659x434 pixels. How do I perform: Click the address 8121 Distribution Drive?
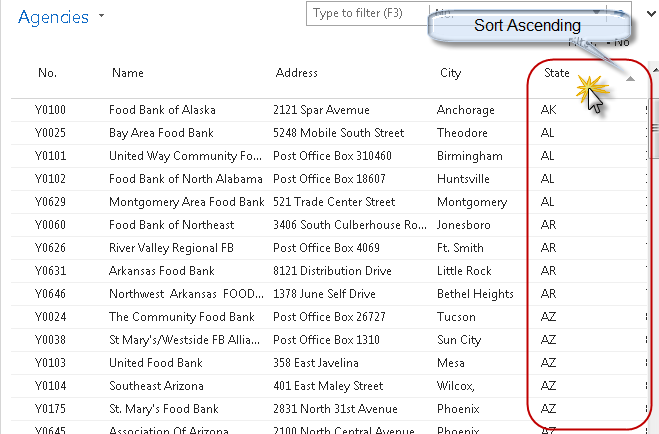pos(334,271)
